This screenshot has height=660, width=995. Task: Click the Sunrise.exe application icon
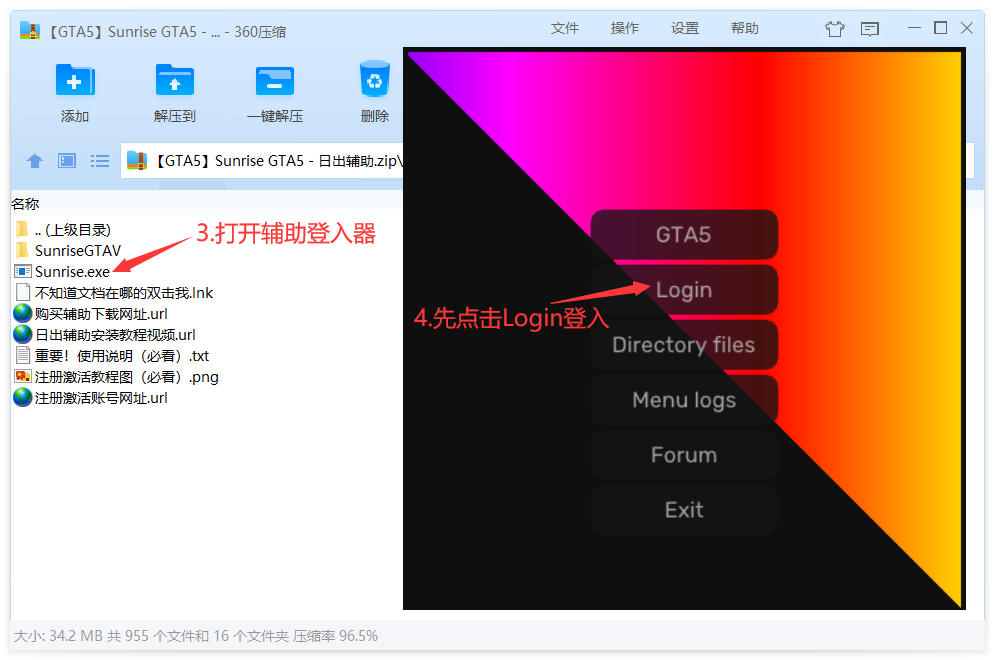tap(22, 271)
